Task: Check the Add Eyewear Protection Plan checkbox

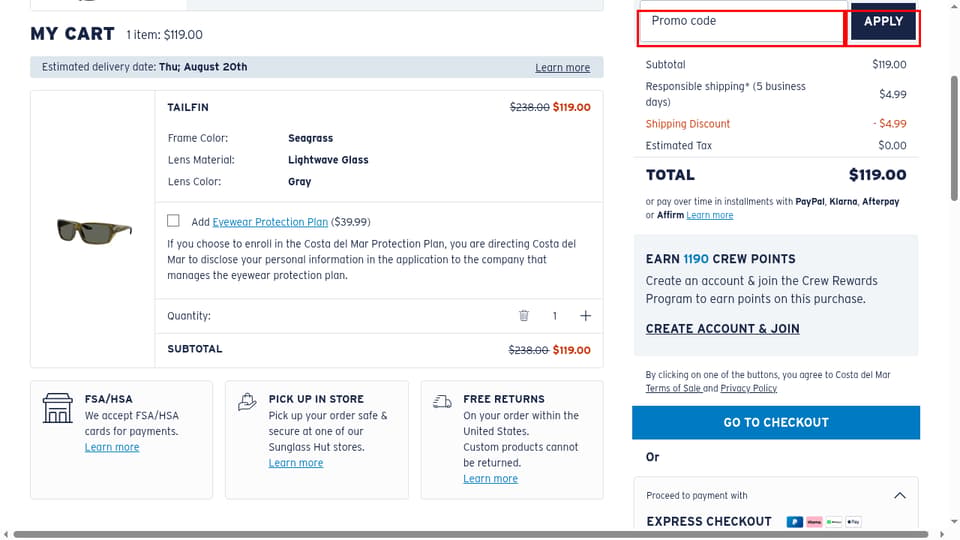Action: click(x=173, y=220)
